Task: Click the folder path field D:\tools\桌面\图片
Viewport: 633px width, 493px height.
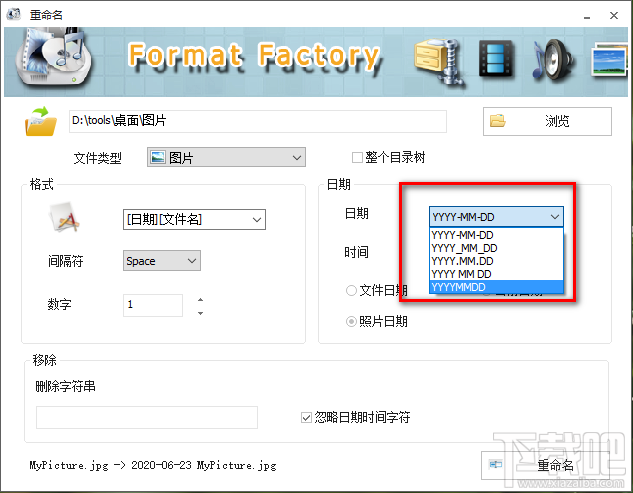Action: click(x=258, y=121)
